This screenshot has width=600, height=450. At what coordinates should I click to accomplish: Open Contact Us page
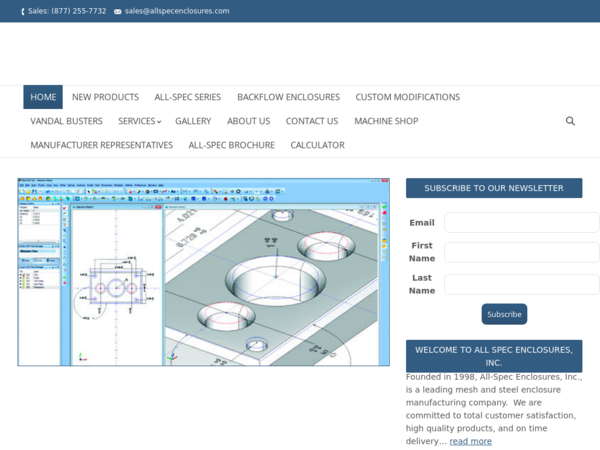[312, 121]
